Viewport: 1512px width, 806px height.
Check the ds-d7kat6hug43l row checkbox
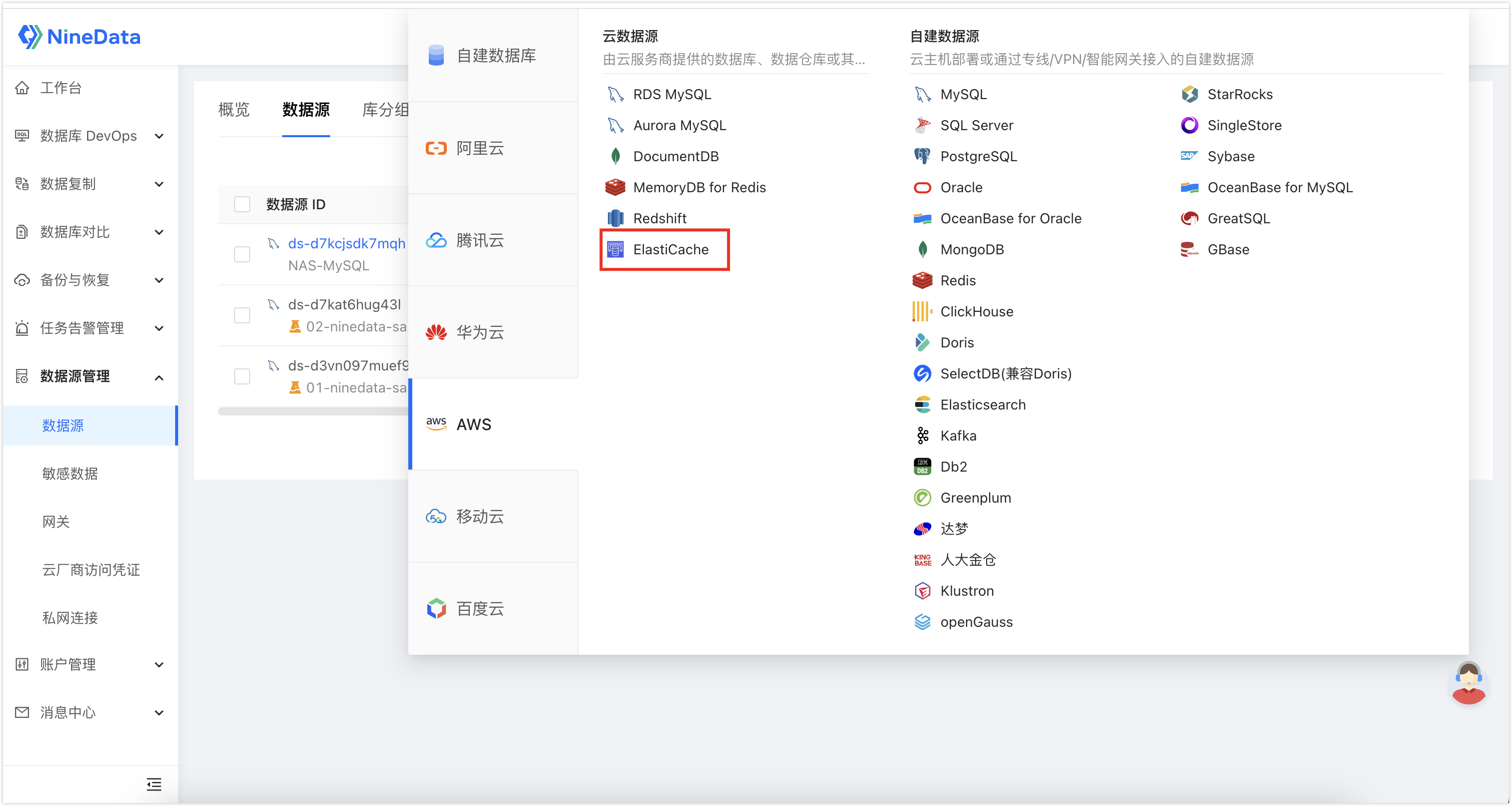click(242, 315)
